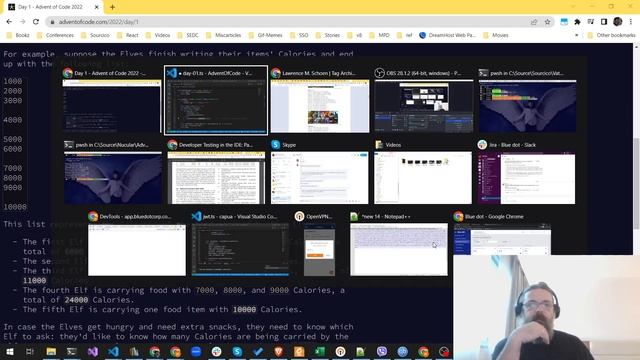Switch to the new 14 - Notepad++ window

click(x=399, y=244)
